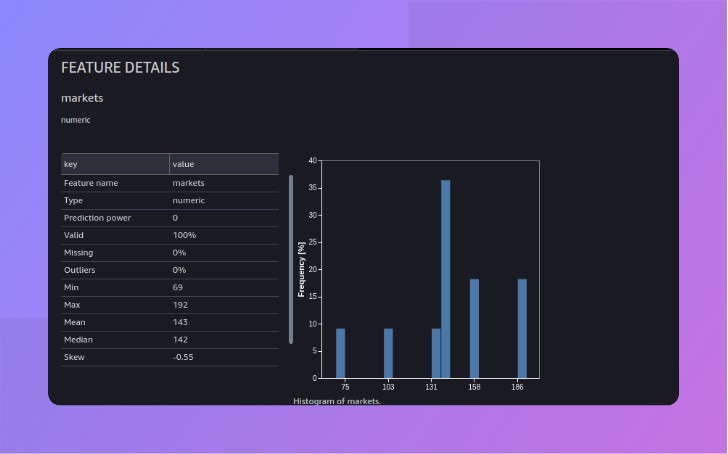Select the 'Outliers' key cell
Image resolution: width=728 pixels, height=454 pixels.
click(x=79, y=270)
